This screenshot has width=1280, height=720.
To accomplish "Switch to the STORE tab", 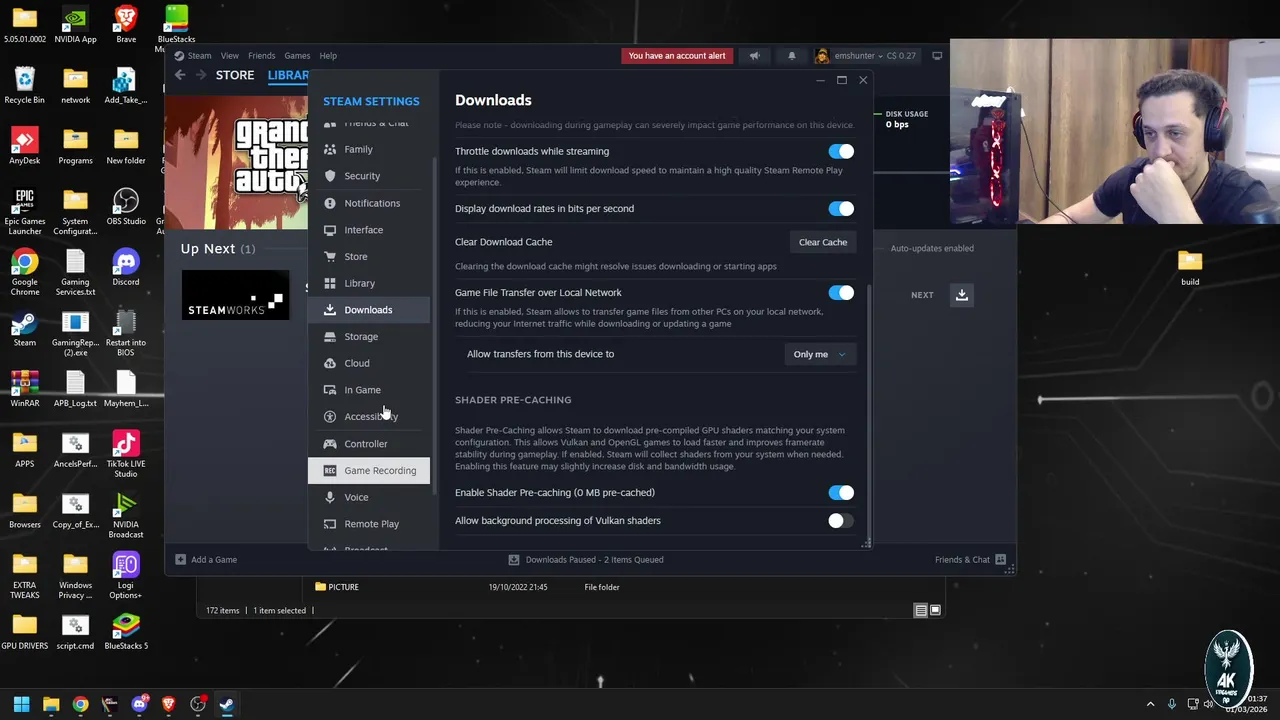I will (235, 75).
